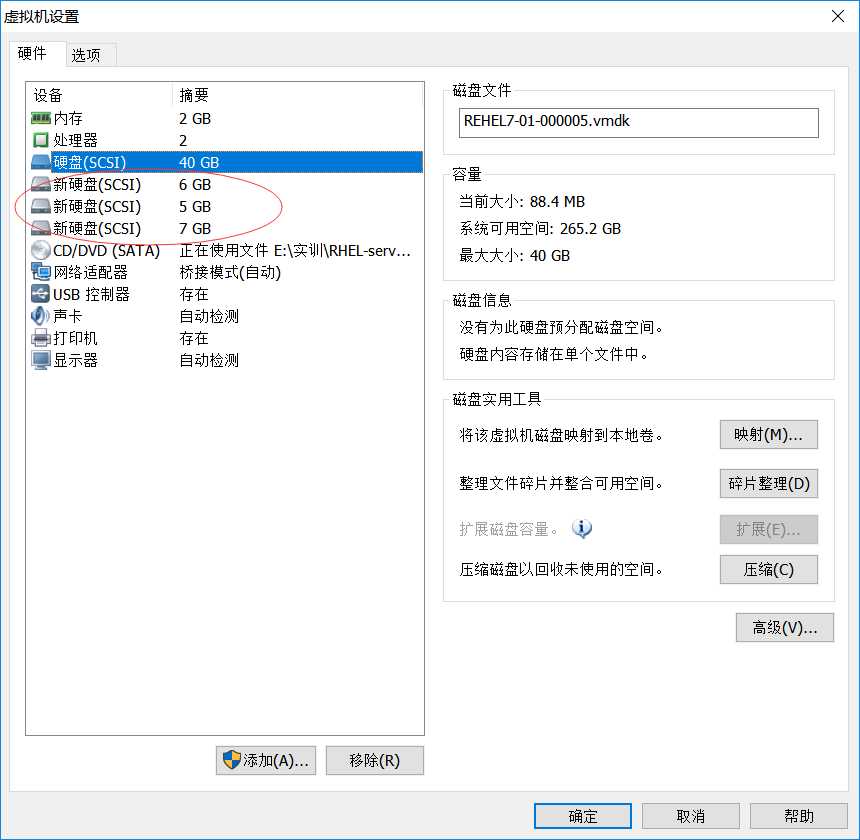The width and height of the screenshot is (860, 840).
Task: Click the 40 GB hard disk icon
Action: tap(41, 162)
